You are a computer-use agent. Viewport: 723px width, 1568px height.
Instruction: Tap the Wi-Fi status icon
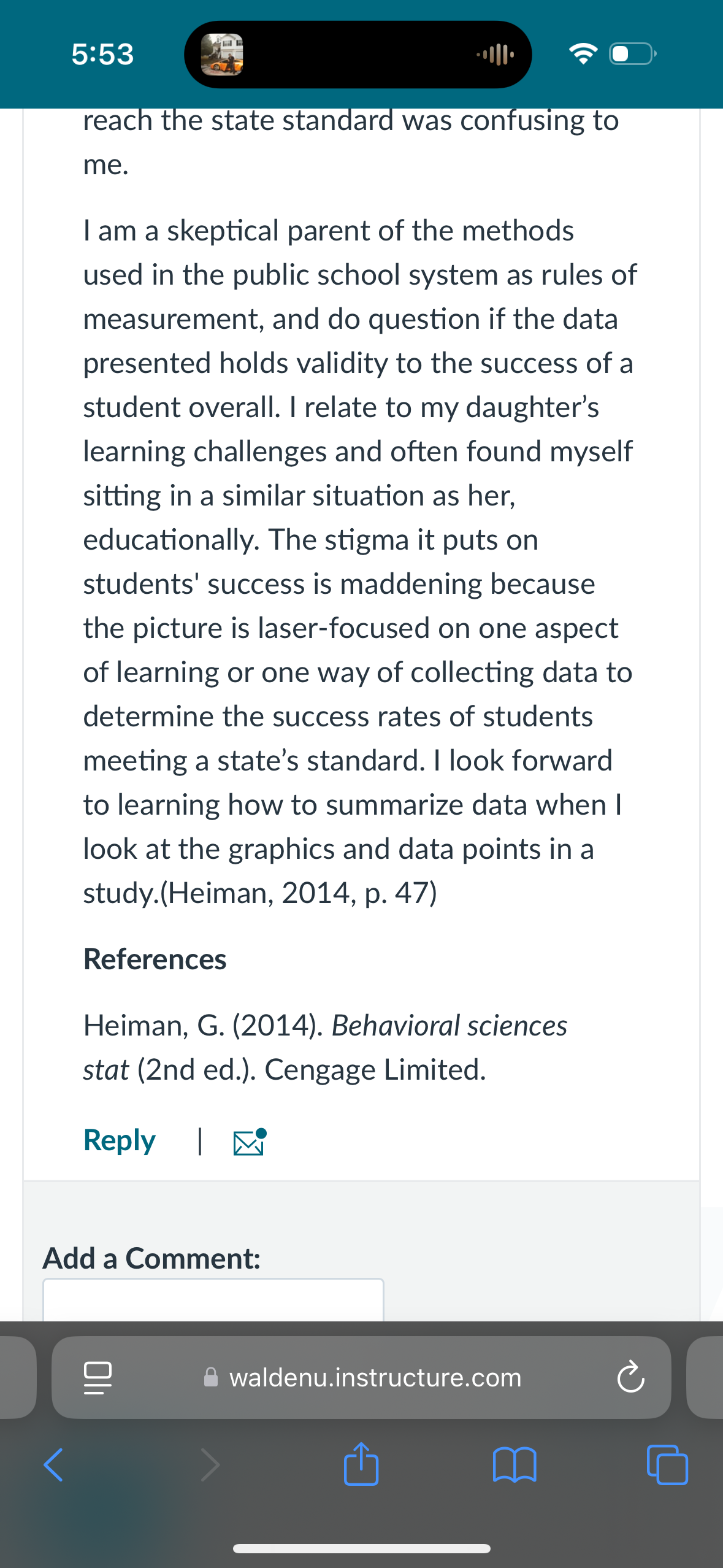[583, 54]
